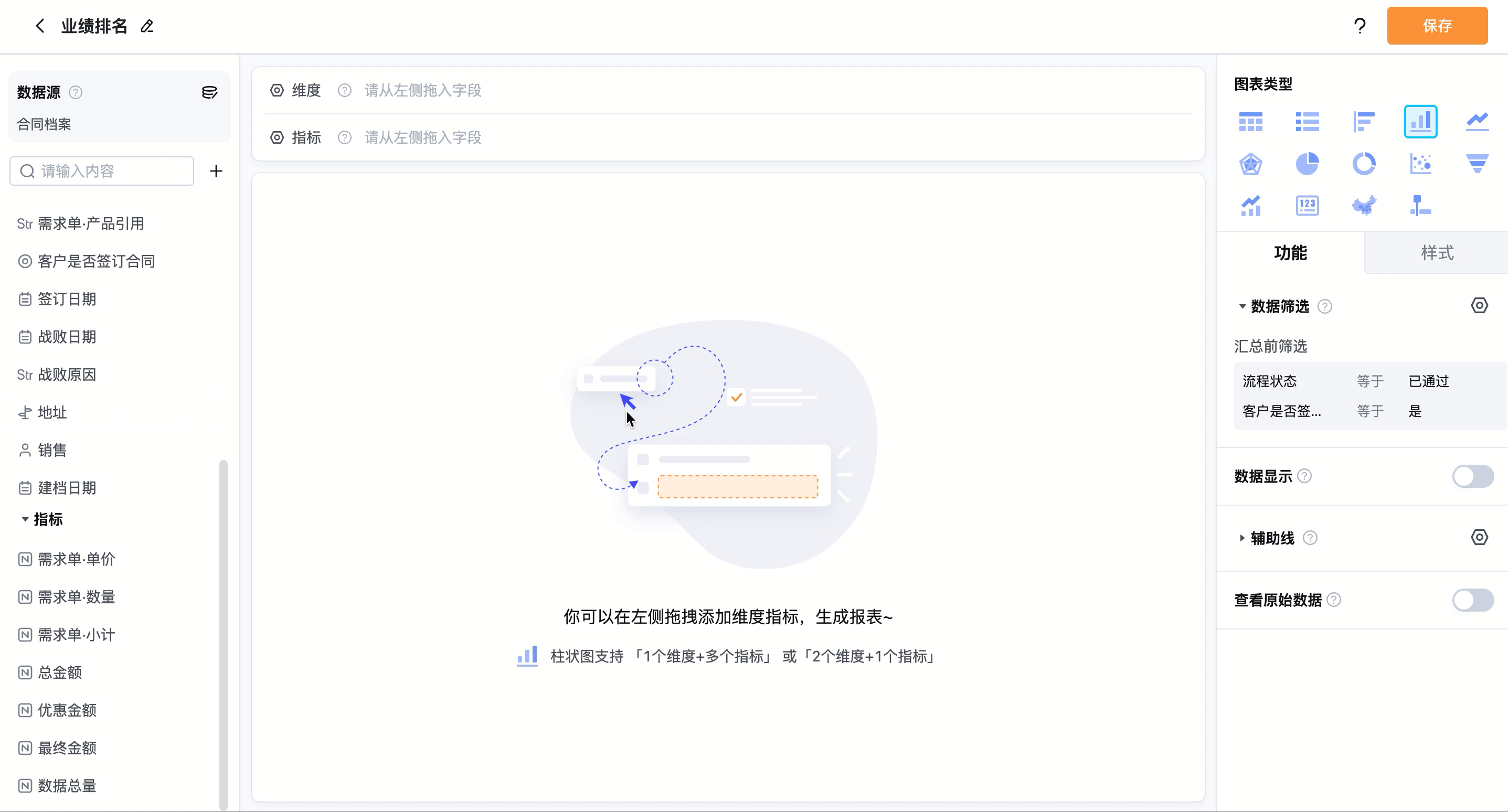Select the 需求单·小计 metric
Screen dimensions: 1508x812
[67, 635]
